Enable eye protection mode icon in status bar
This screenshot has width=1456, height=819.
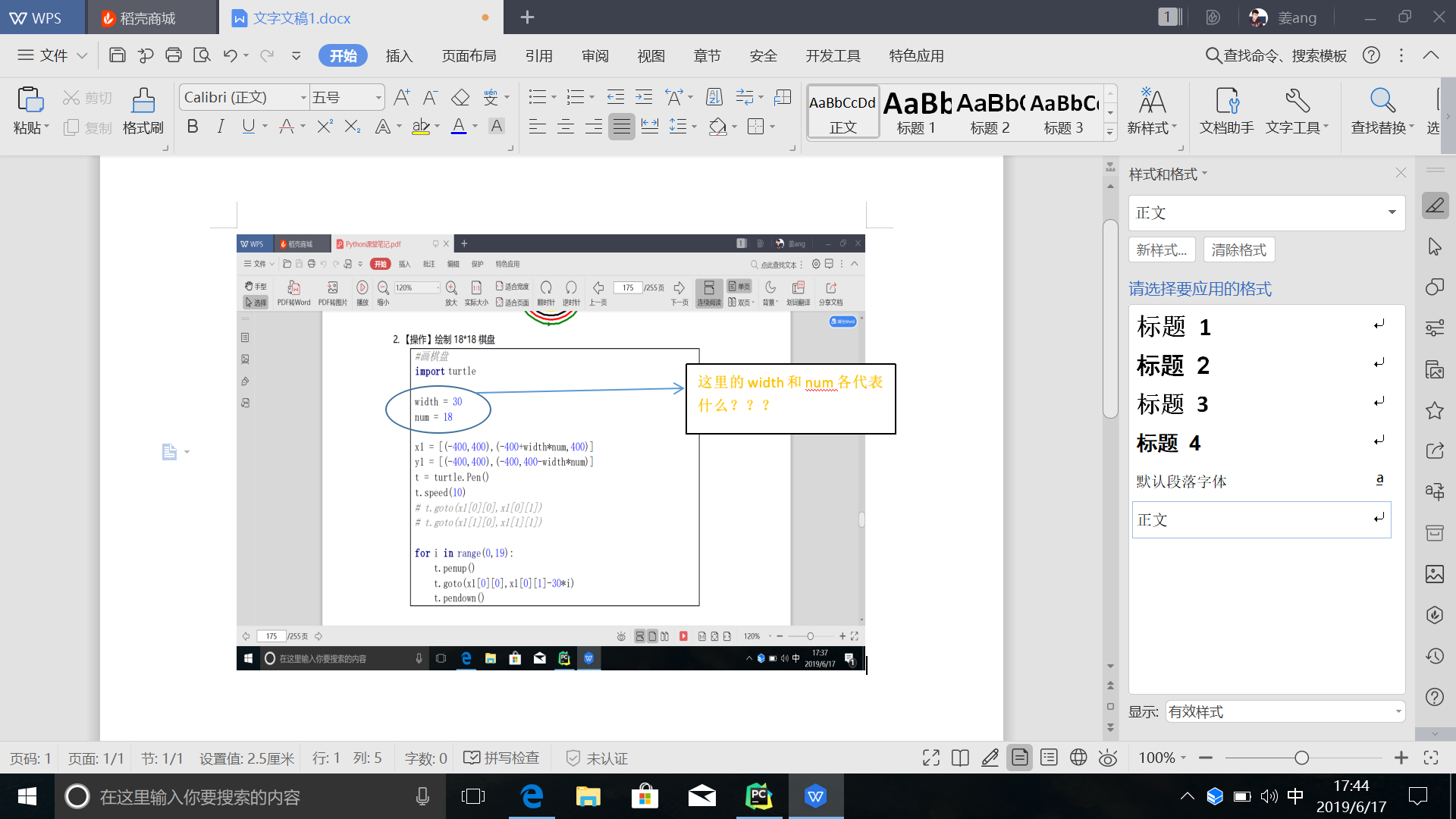[1108, 758]
